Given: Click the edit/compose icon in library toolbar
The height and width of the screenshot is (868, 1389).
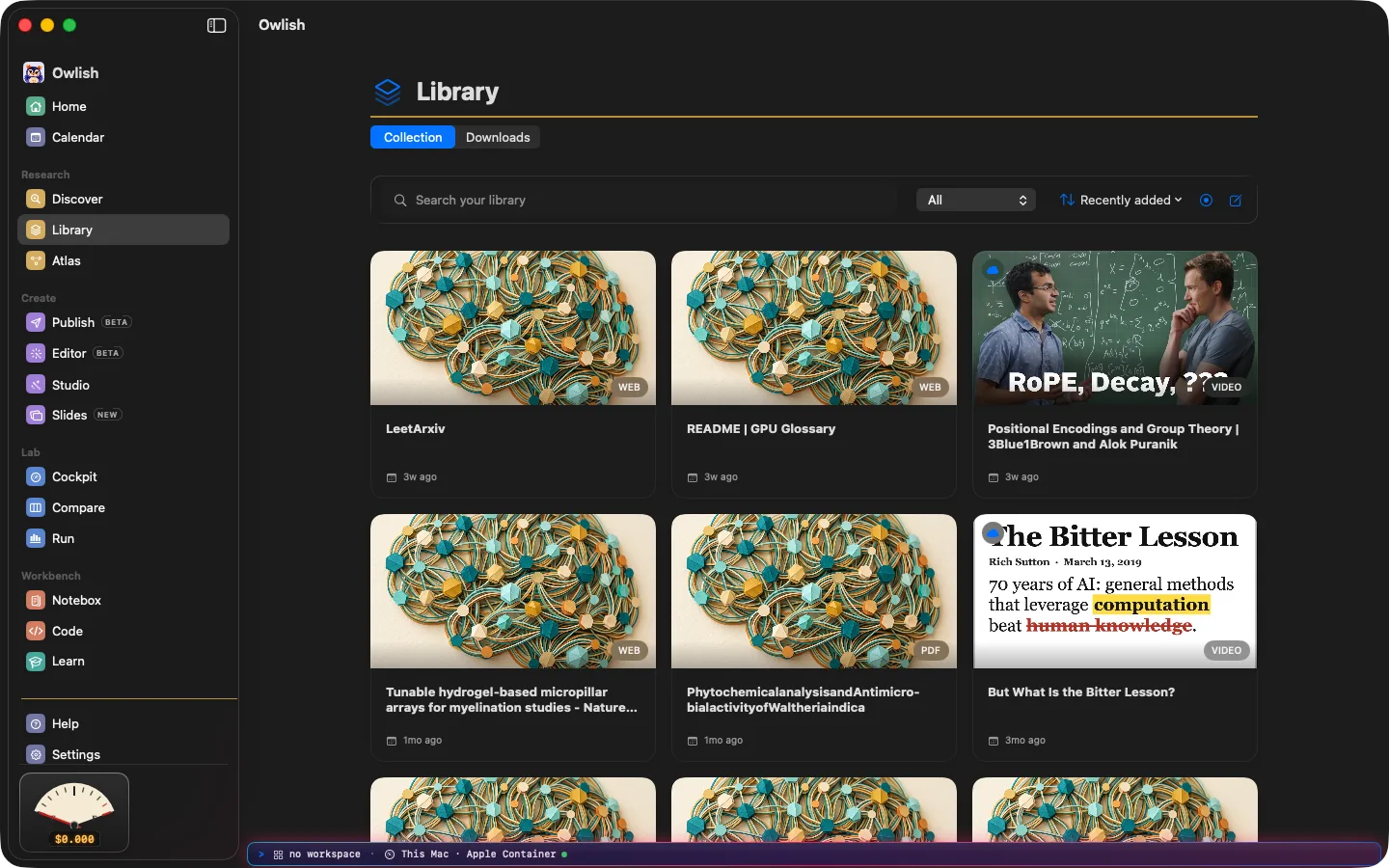Looking at the screenshot, I should tap(1236, 201).
